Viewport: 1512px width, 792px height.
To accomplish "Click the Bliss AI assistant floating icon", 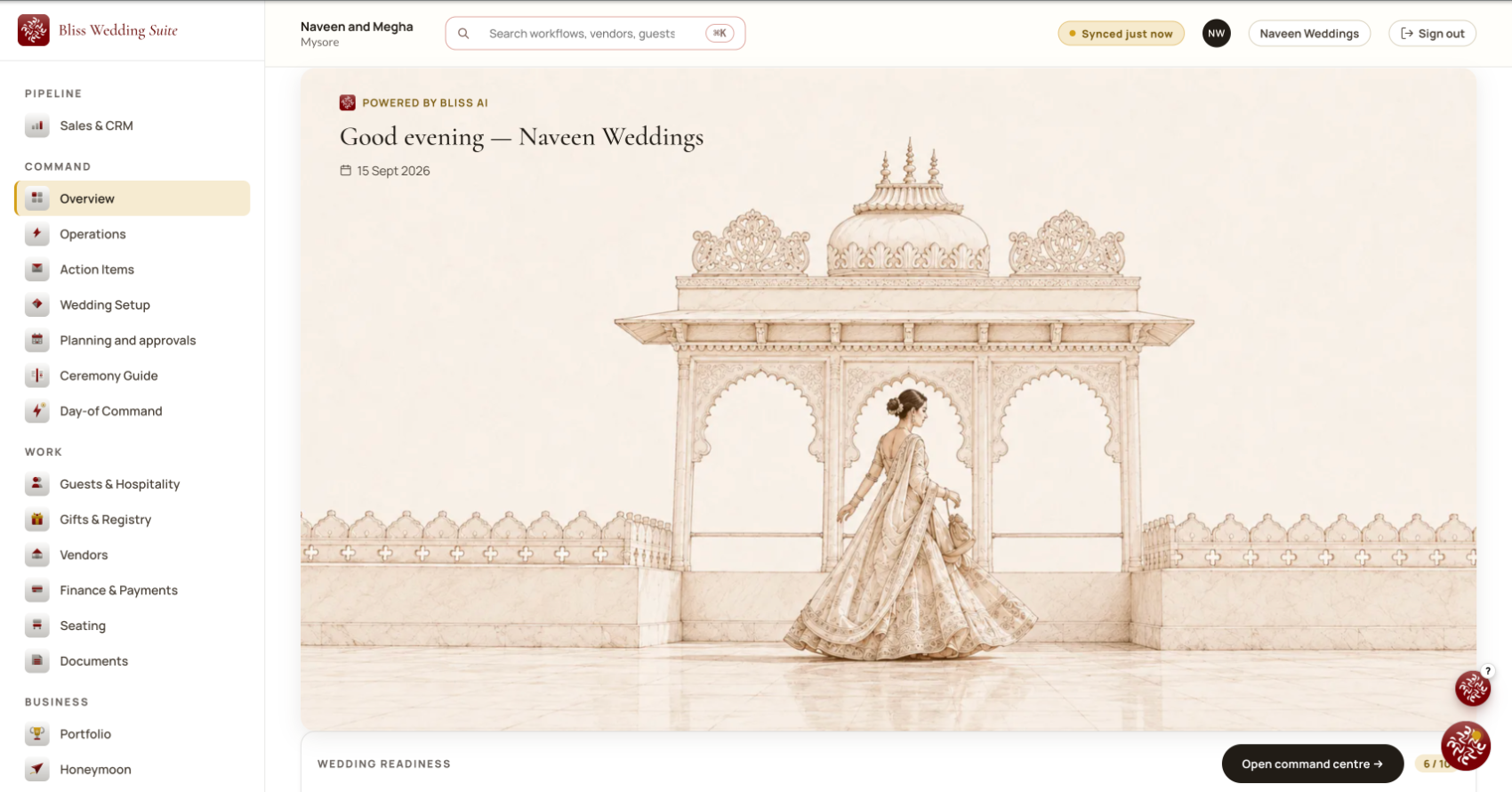I will [1466, 746].
